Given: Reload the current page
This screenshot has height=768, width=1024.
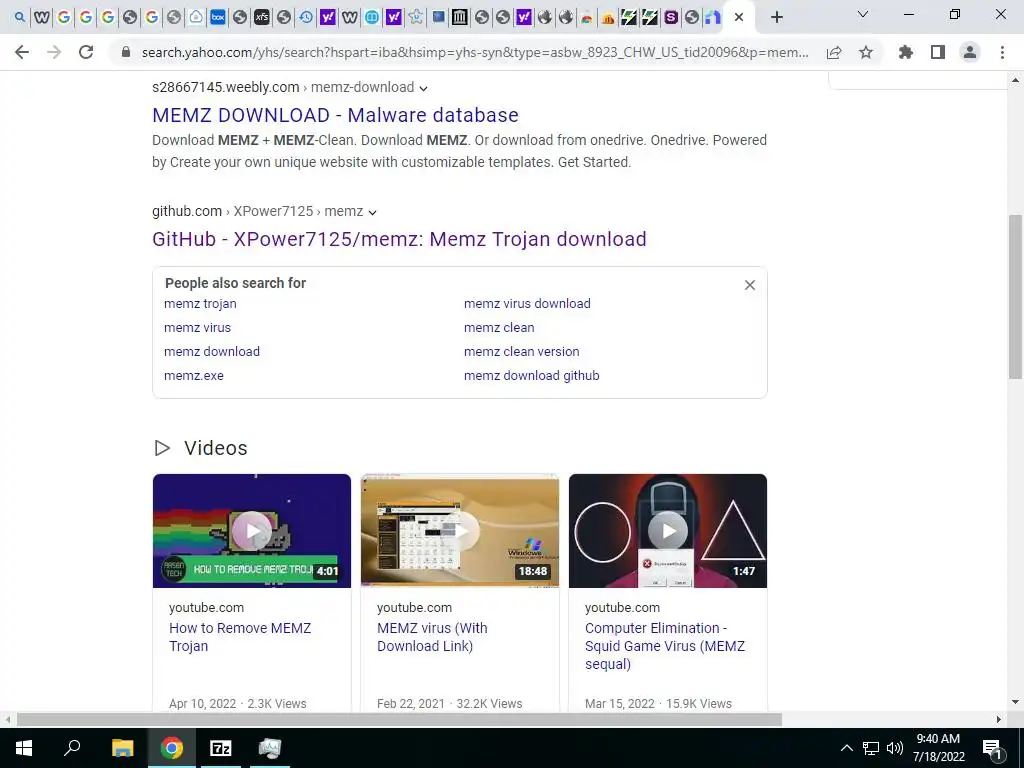Looking at the screenshot, I should (x=86, y=52).
